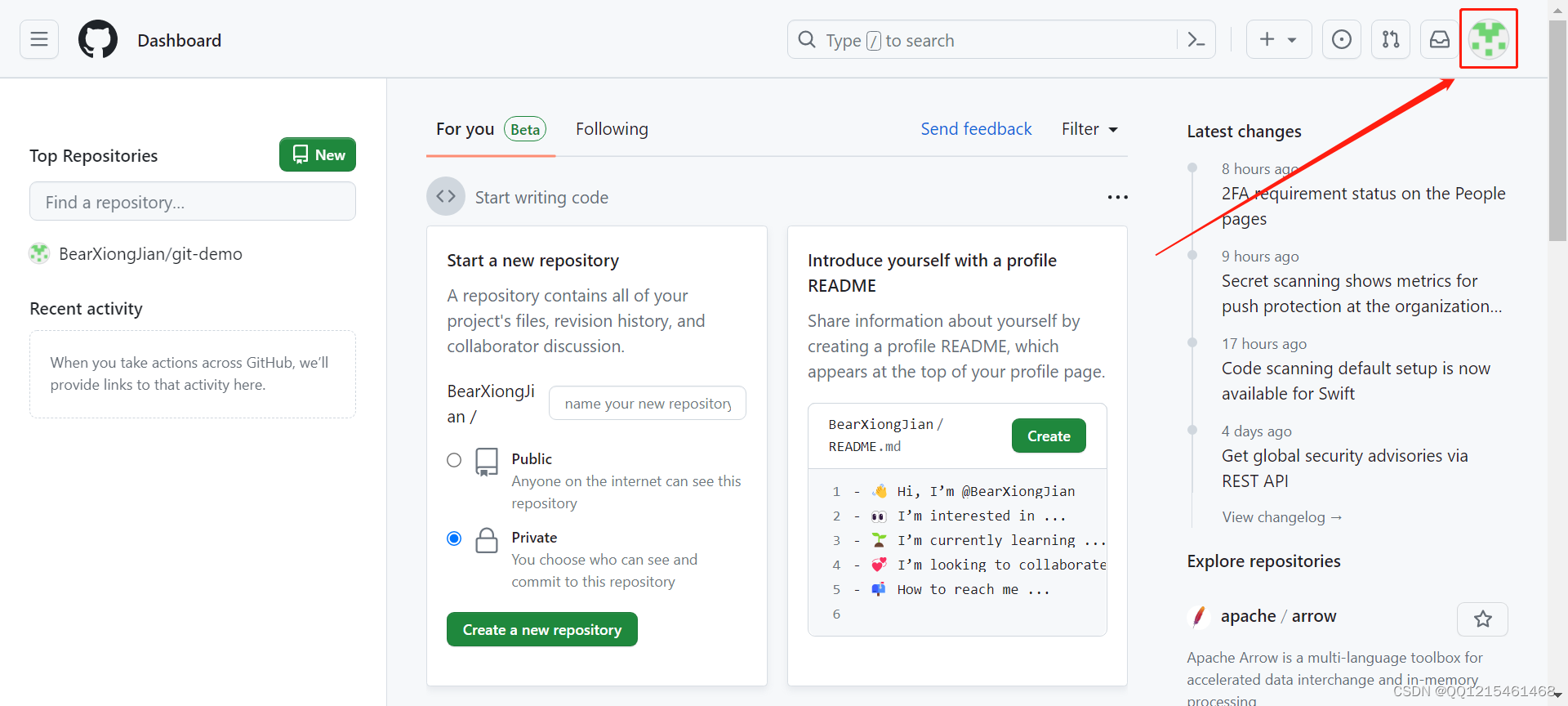
Task: Click README line 'I'm looking to collaborate'
Action: (x=1001, y=565)
